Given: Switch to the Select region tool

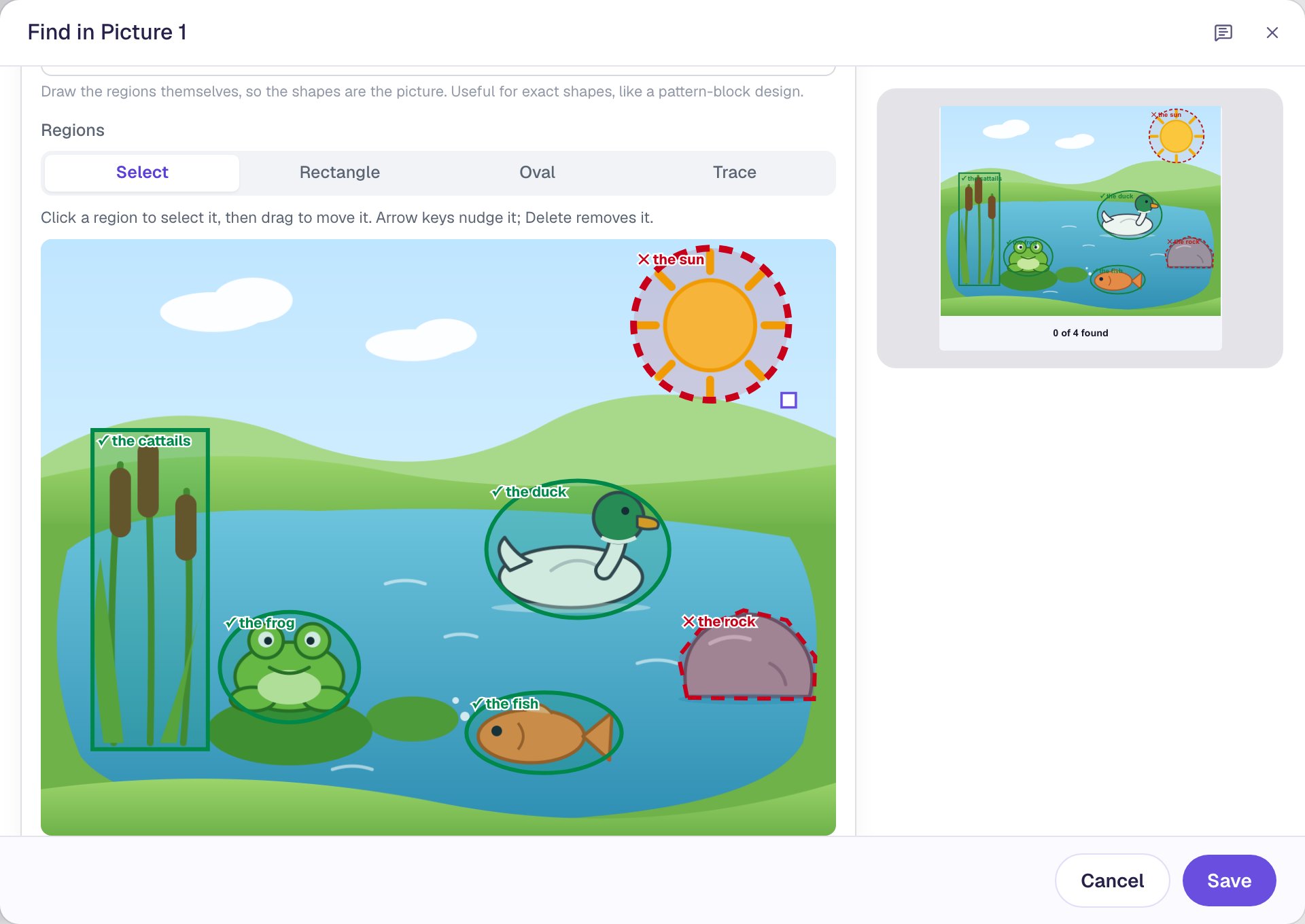Looking at the screenshot, I should (x=142, y=173).
